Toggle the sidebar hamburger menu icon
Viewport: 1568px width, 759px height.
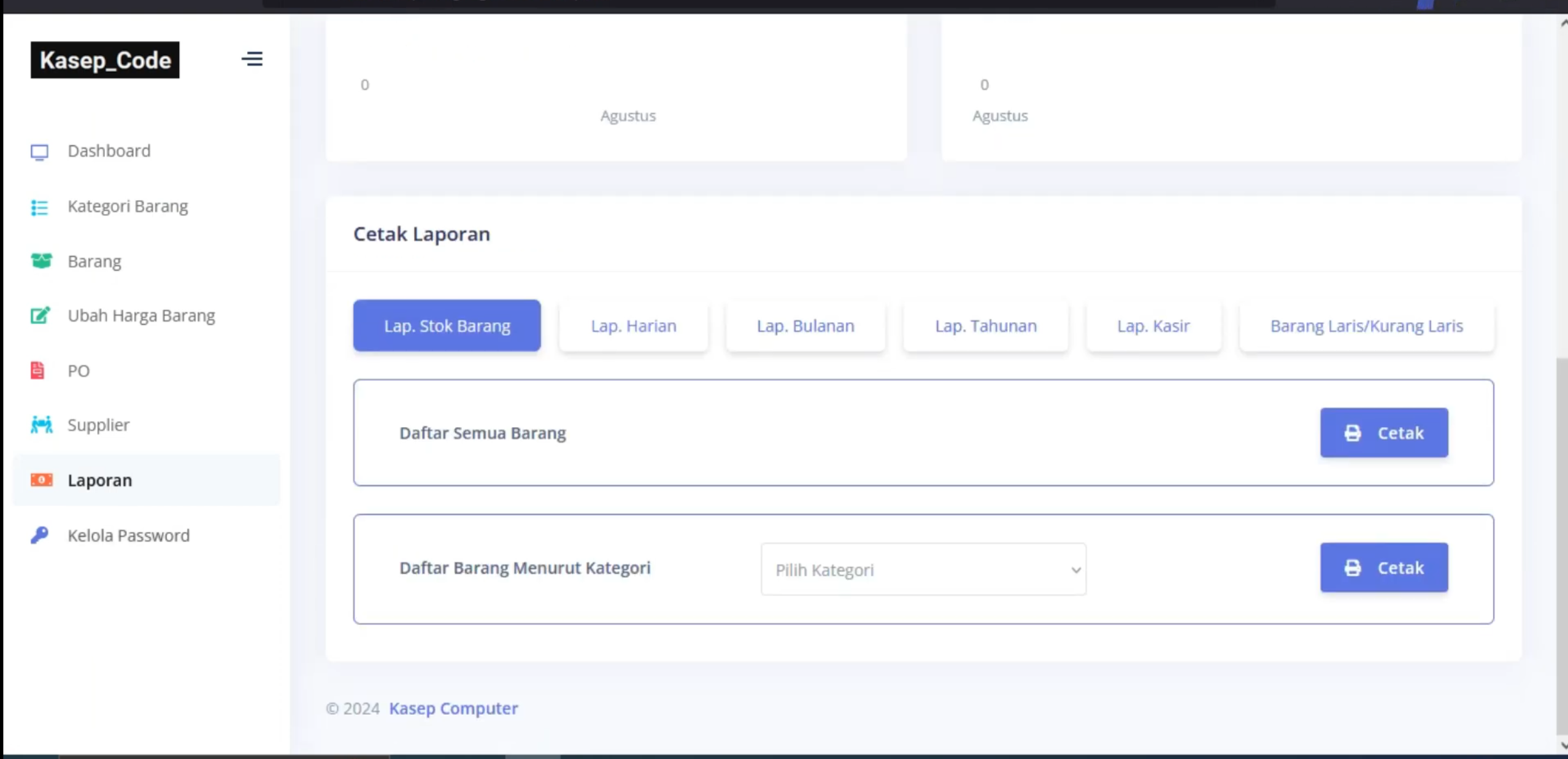[252, 59]
